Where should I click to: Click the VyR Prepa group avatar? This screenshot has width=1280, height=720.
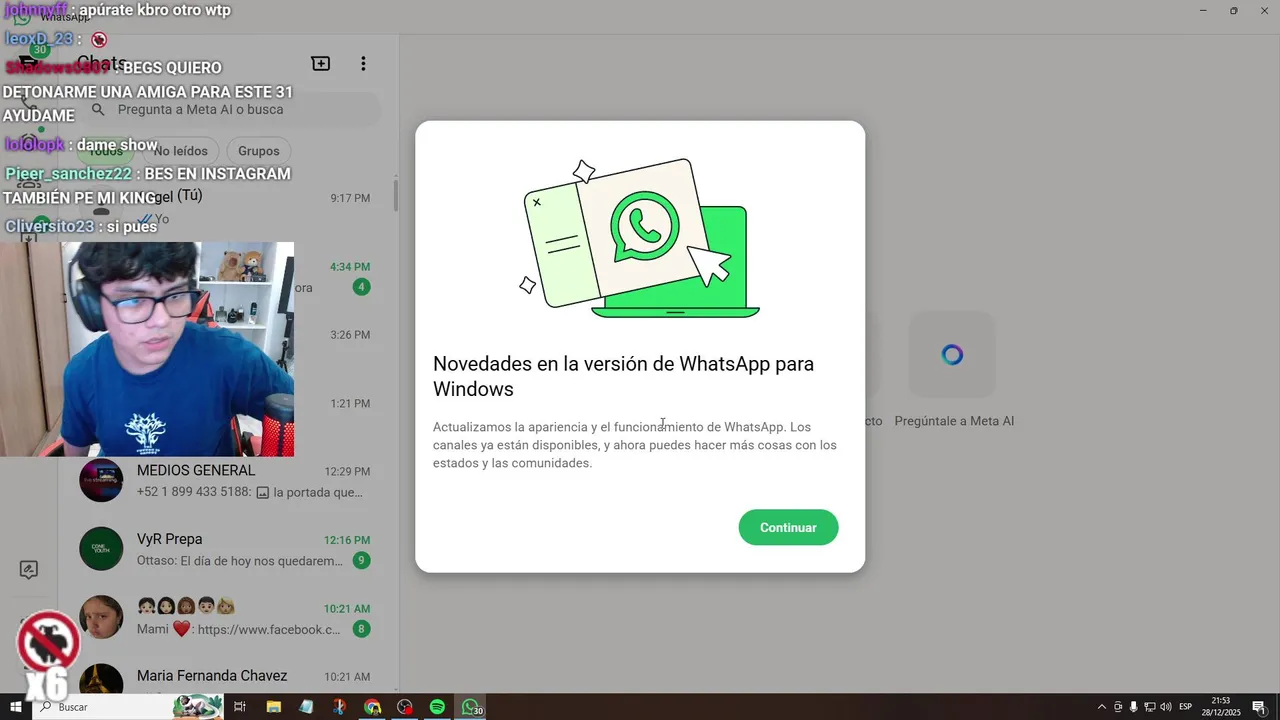tap(101, 549)
